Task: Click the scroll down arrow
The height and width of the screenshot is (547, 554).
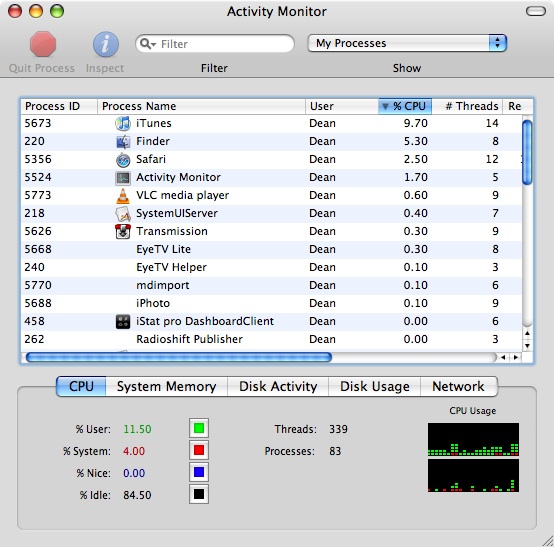Action: pos(527,346)
